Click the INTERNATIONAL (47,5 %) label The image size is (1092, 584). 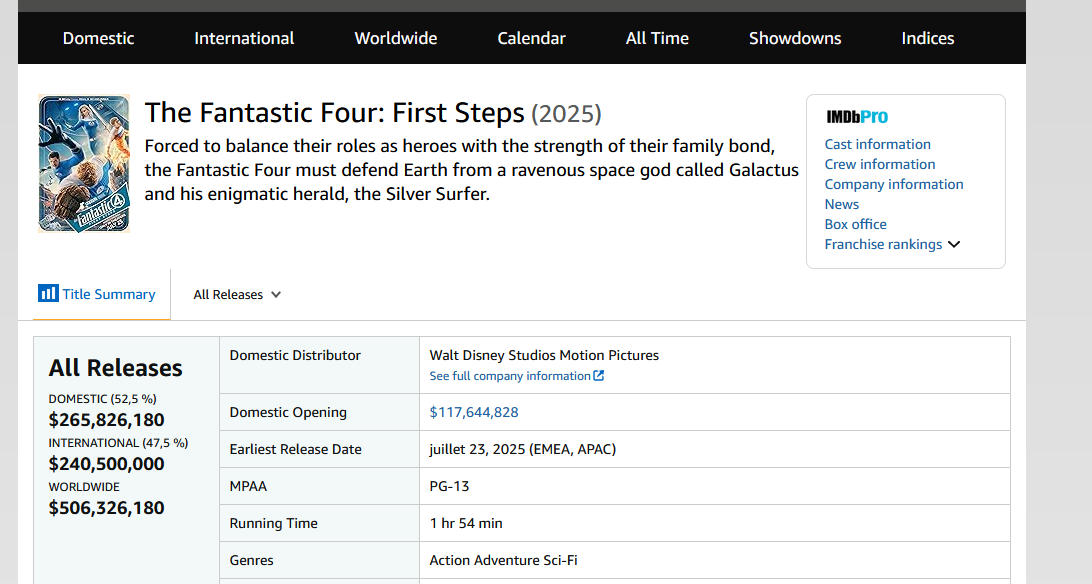pyautogui.click(x=118, y=443)
